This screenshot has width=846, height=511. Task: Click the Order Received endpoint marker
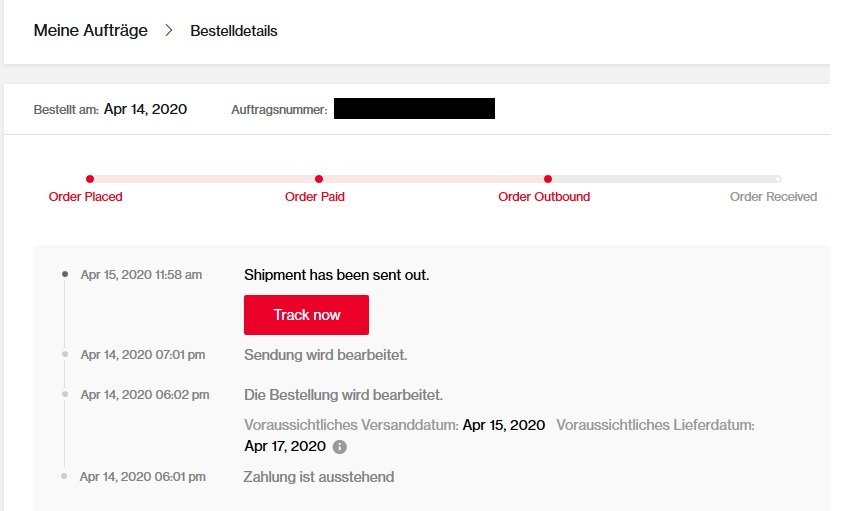pos(777,179)
